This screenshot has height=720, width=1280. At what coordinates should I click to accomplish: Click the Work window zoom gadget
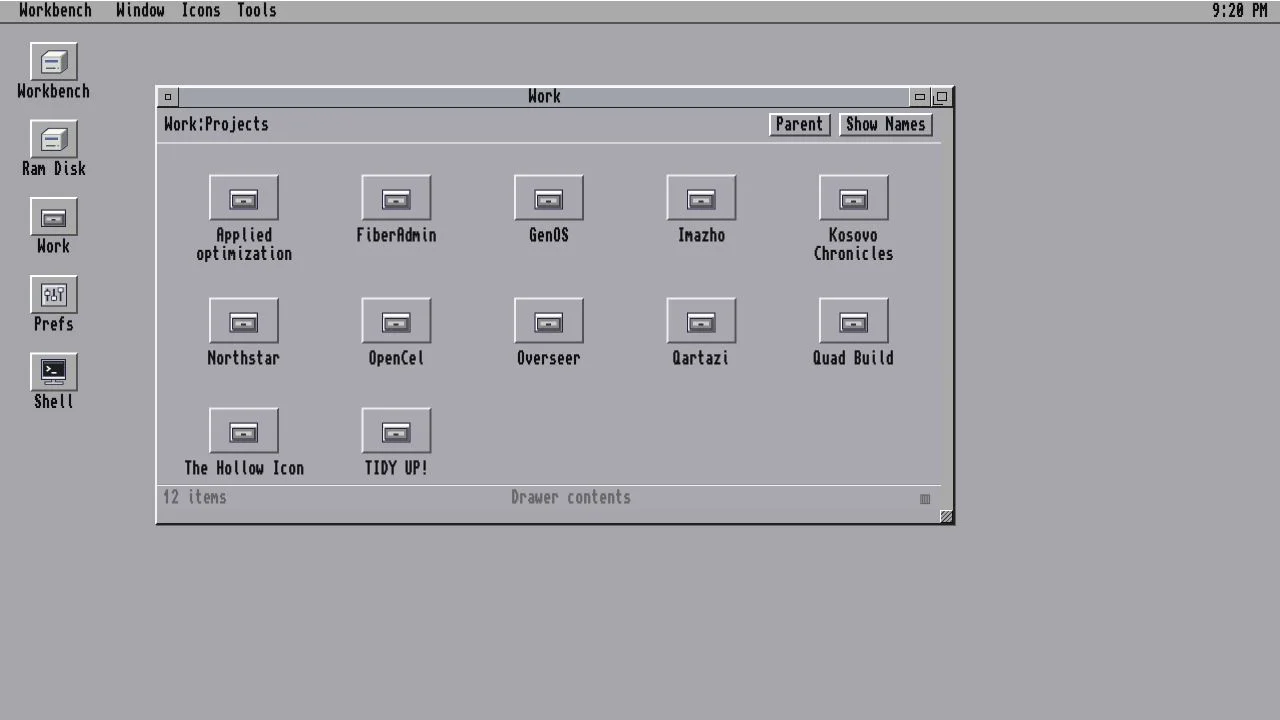(920, 97)
